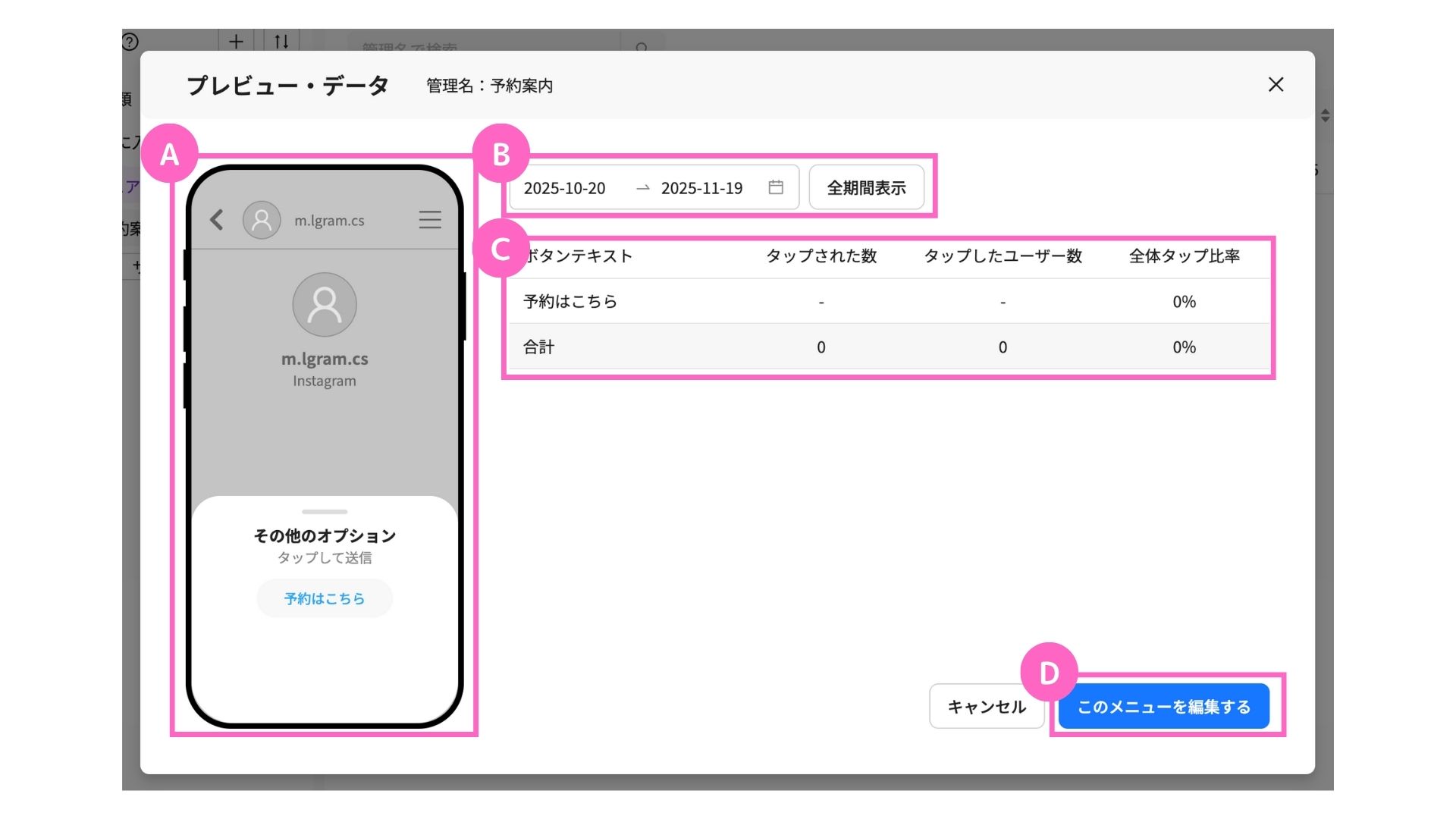Click the bottom sheet drag handle in preview

coord(325,512)
